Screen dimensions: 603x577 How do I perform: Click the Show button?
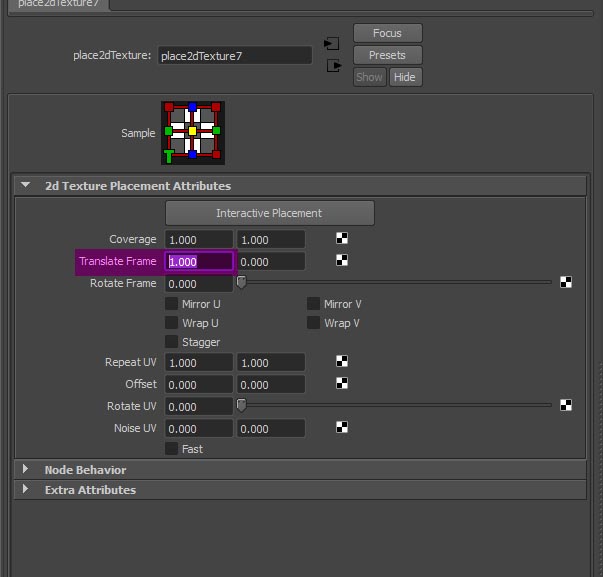coord(370,77)
